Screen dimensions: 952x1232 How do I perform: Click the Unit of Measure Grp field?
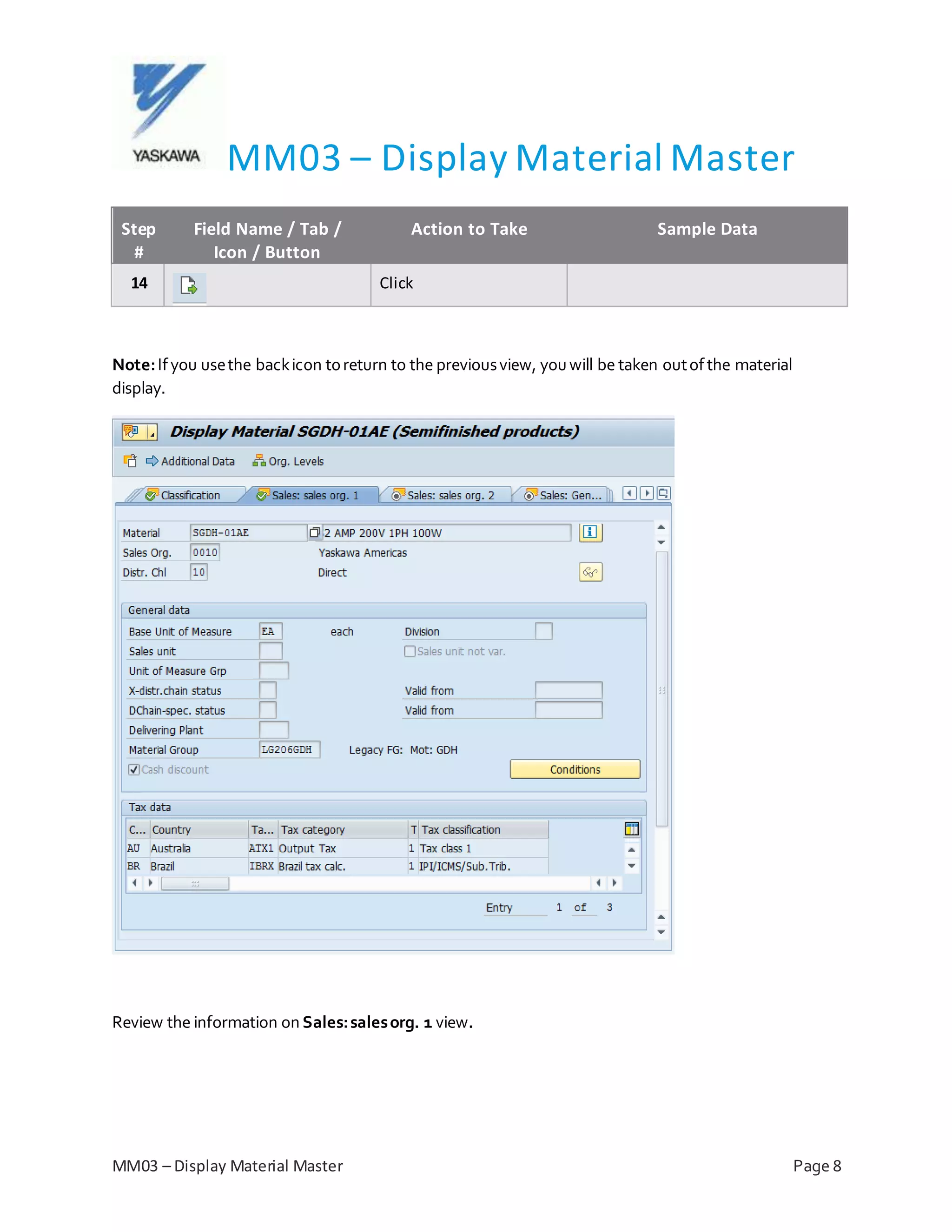click(x=274, y=671)
